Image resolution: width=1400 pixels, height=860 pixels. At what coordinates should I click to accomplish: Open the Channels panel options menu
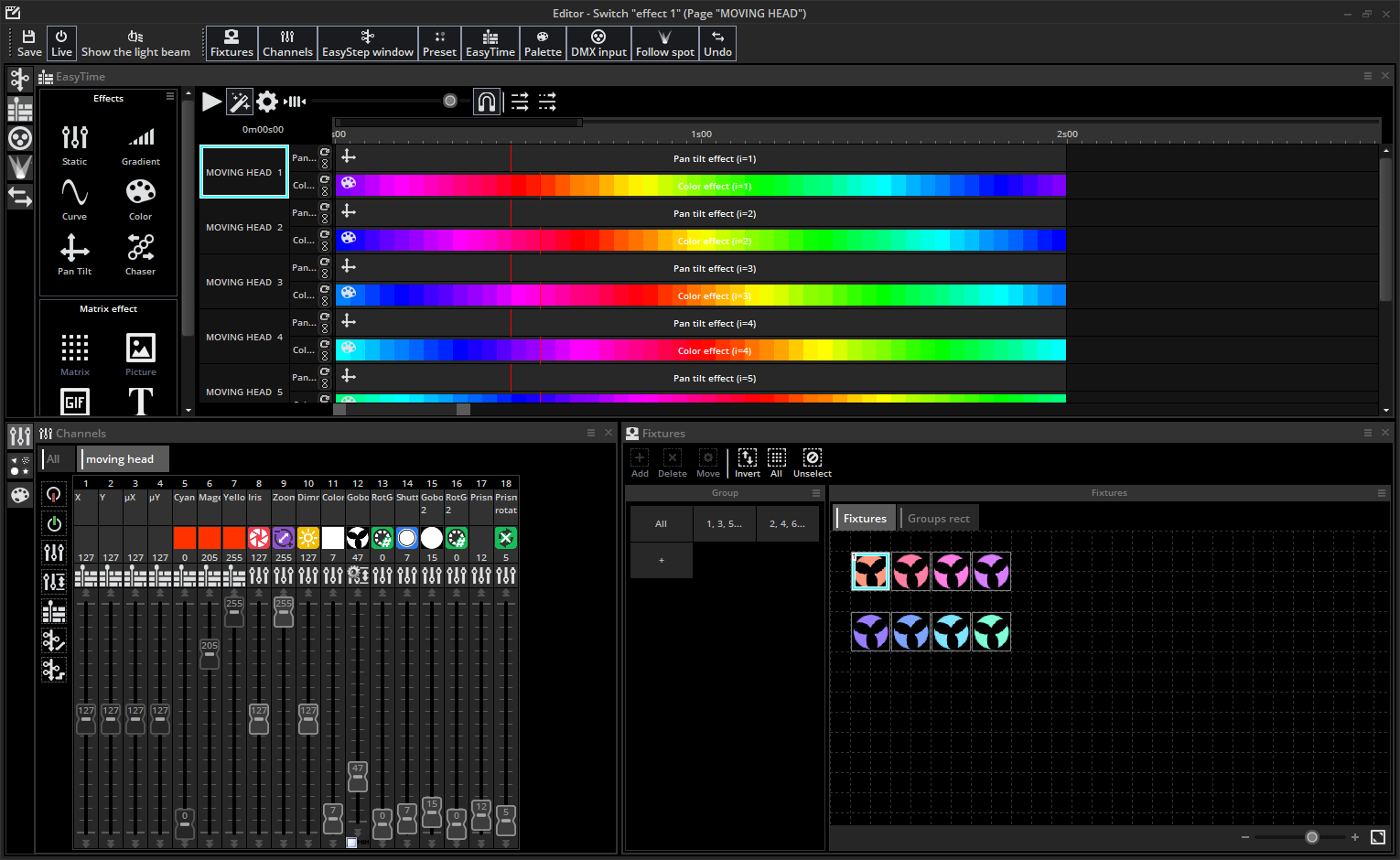591,433
